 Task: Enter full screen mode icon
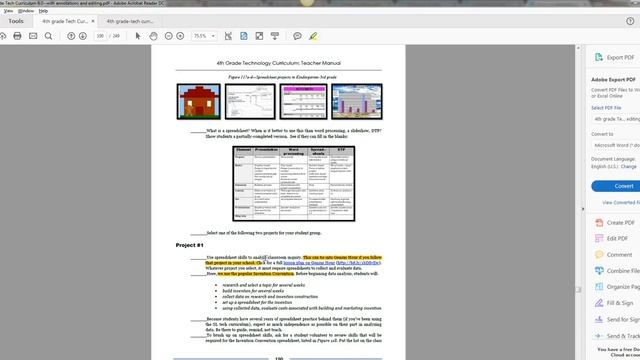(259, 36)
